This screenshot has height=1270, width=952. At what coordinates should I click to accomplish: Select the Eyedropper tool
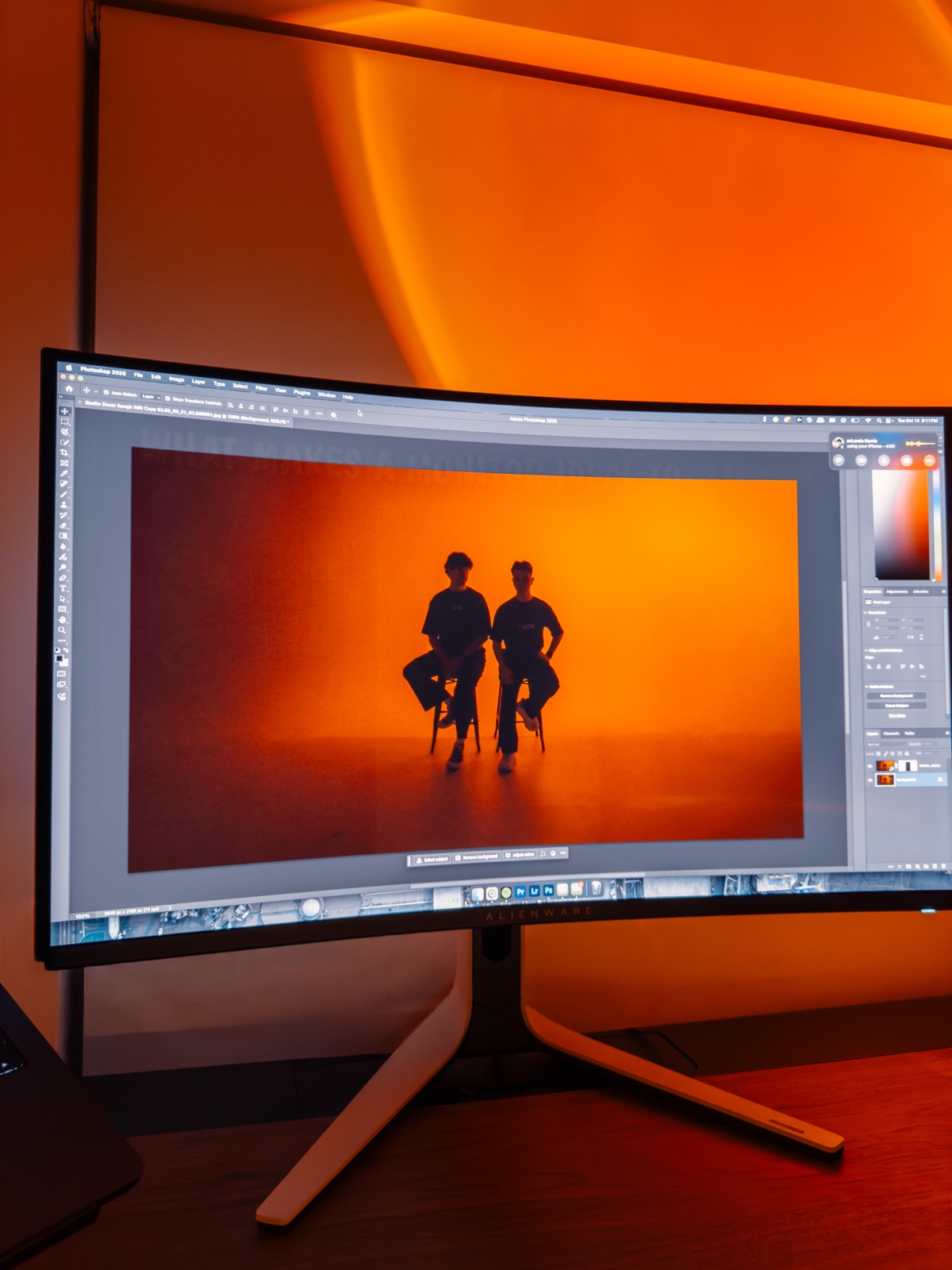click(63, 473)
